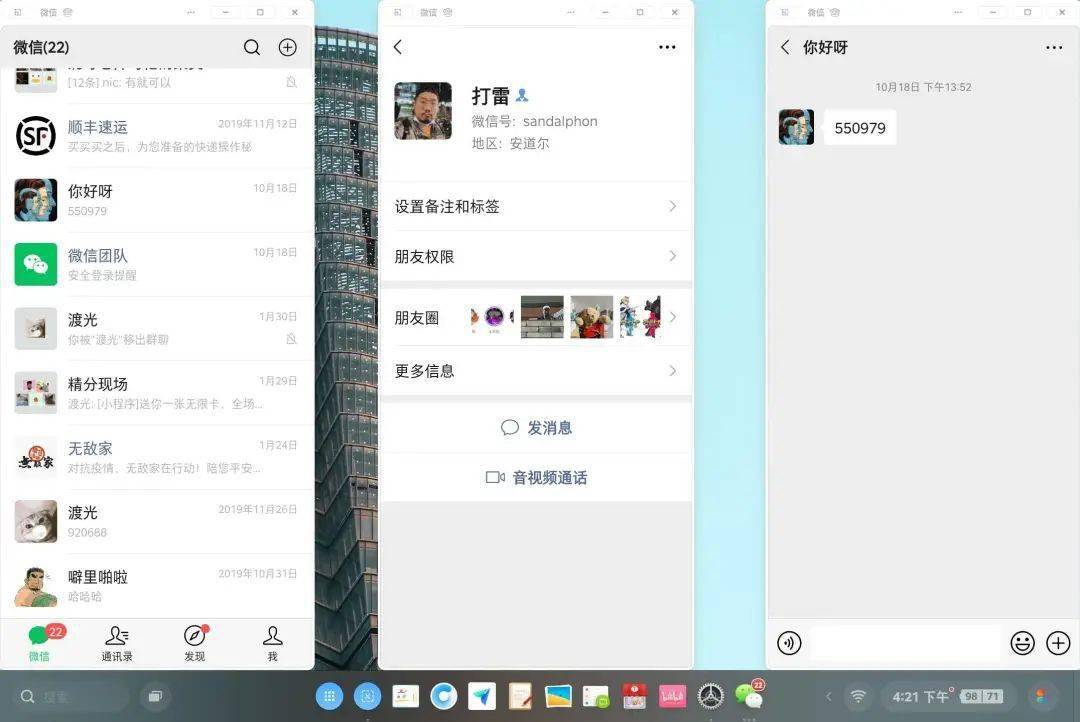Open the 我 tab
Viewport: 1080px width, 722px height.
tap(273, 643)
